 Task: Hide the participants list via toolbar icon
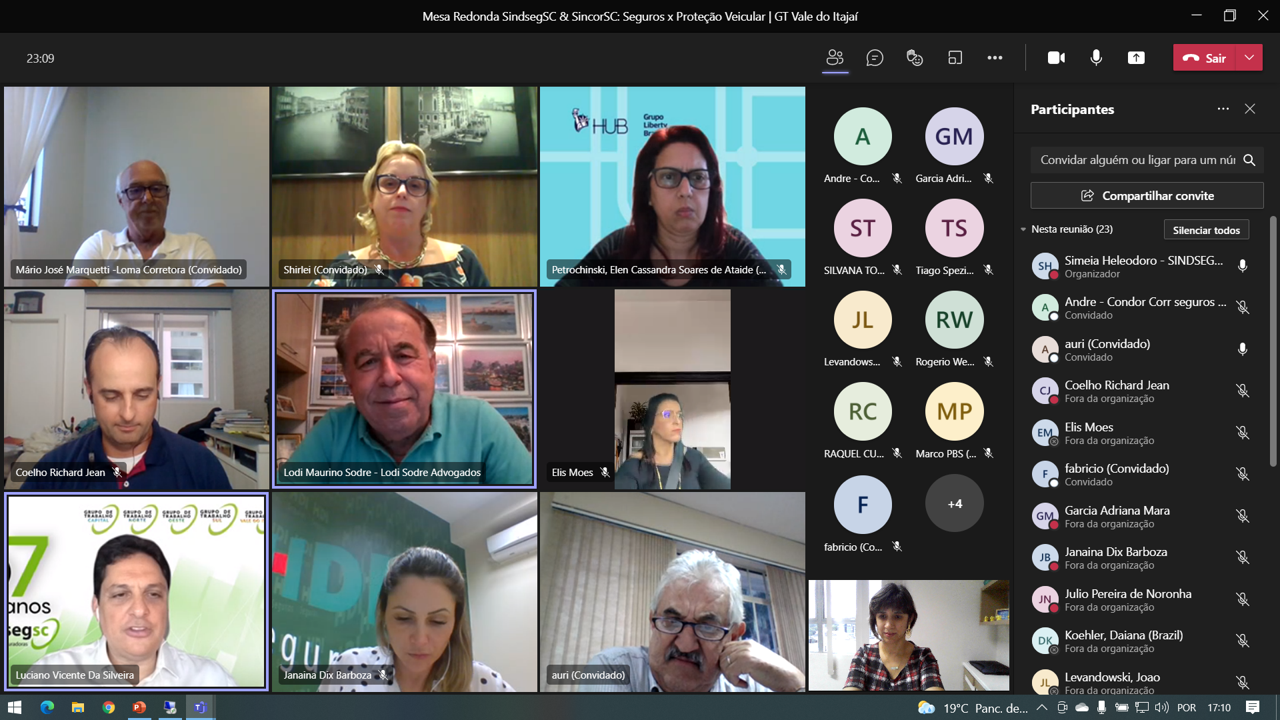(835, 58)
